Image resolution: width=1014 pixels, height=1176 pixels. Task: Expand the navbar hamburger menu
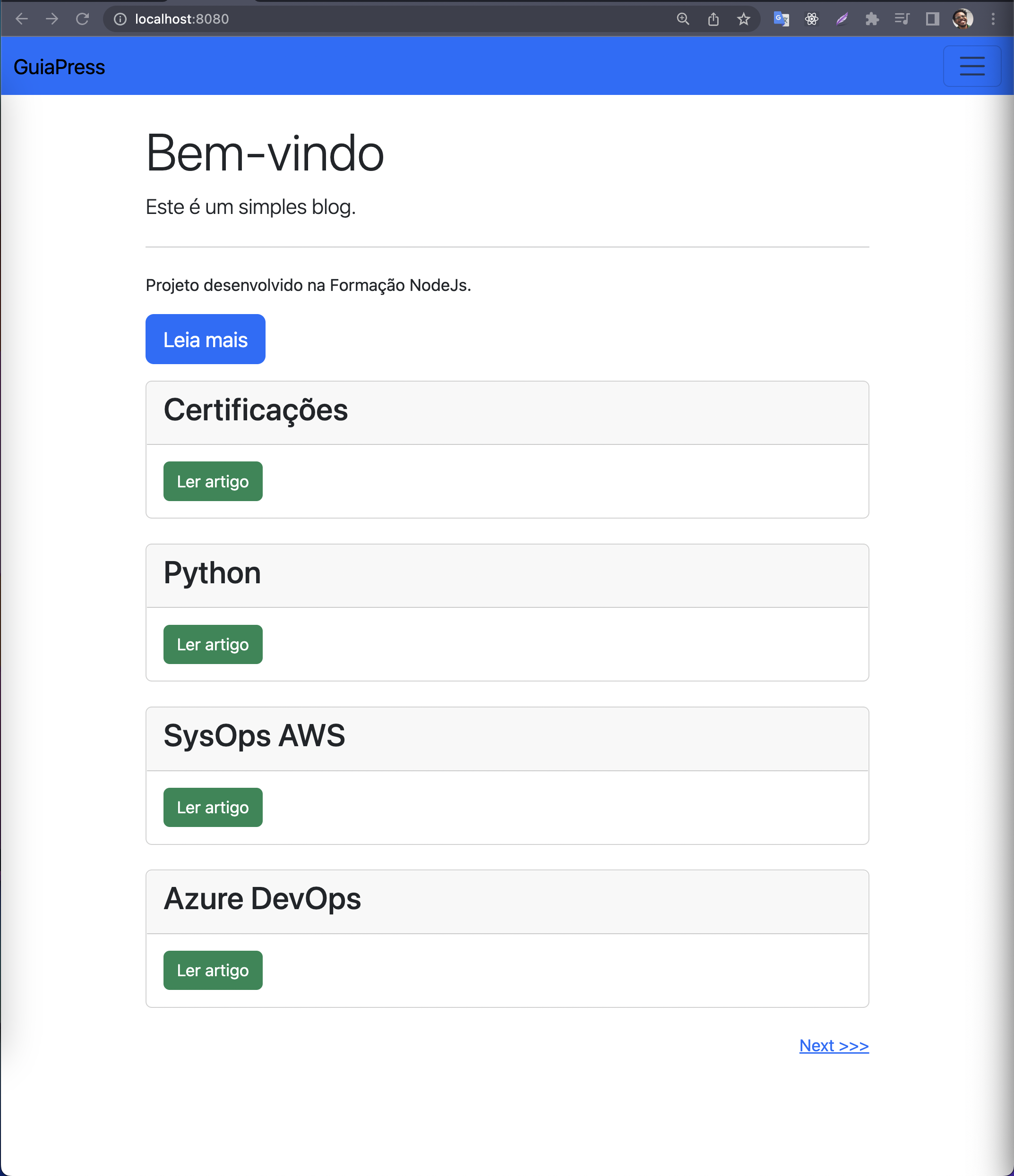(x=972, y=66)
